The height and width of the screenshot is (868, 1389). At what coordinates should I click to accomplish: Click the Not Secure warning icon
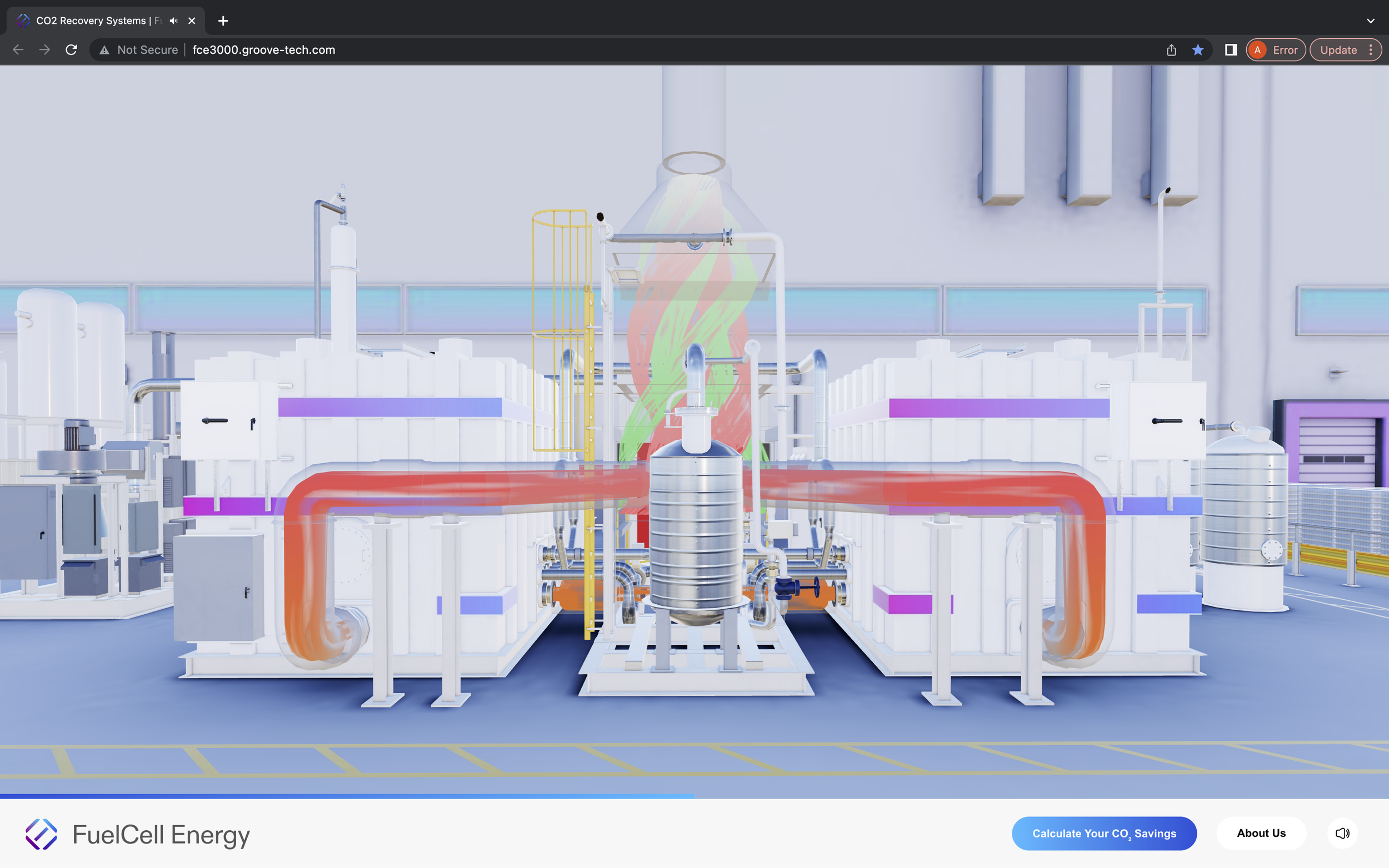104,51
